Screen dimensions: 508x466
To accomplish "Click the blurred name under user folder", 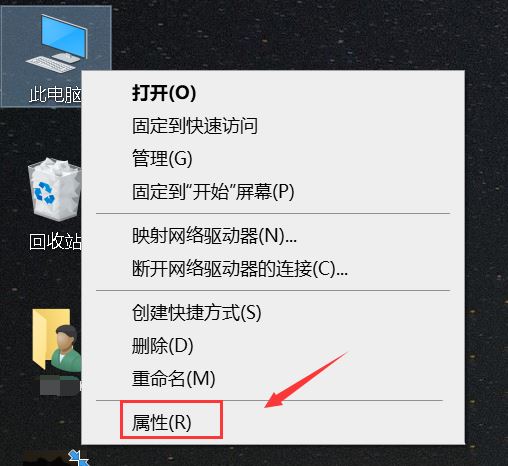I will click(x=61, y=386).
